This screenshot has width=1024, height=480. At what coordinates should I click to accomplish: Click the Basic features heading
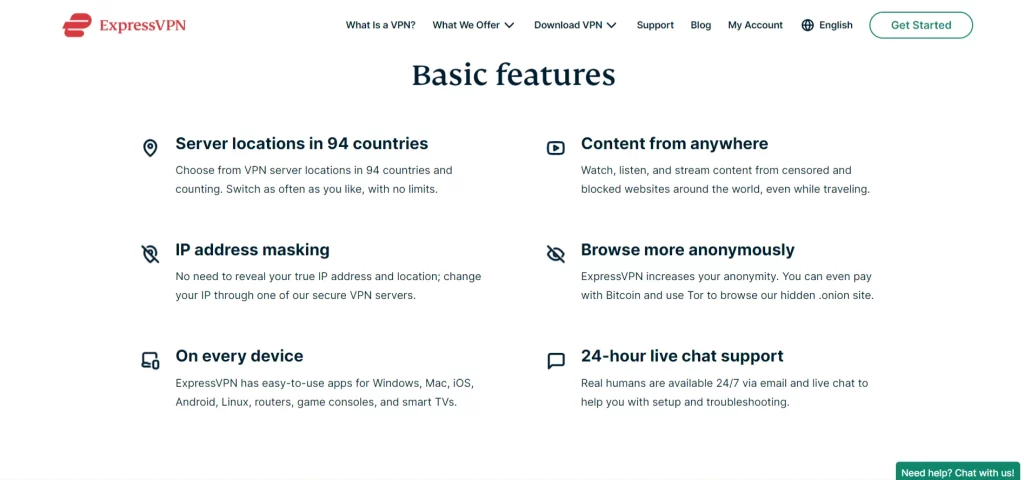513,75
